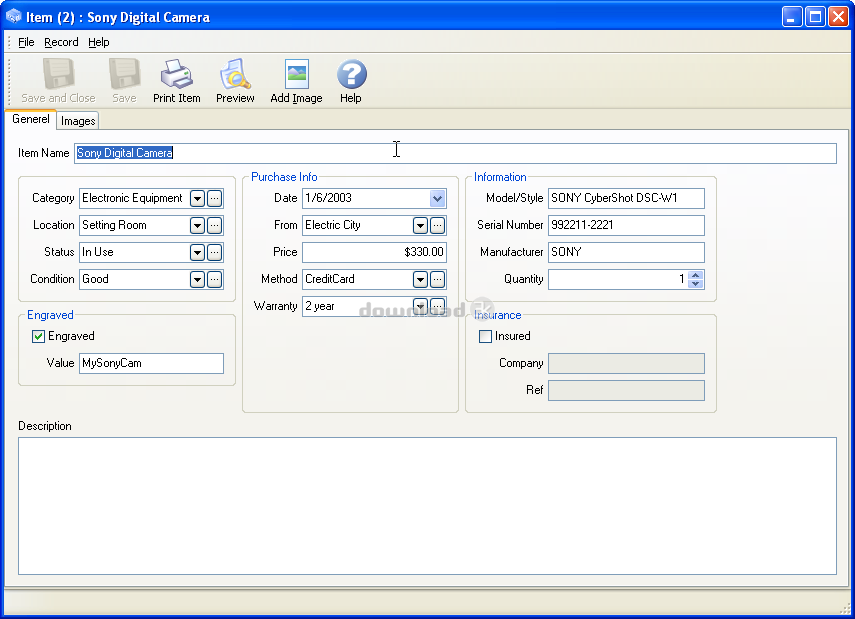Click inside the Description text area
This screenshot has height=619, width=855.
tap(428, 506)
